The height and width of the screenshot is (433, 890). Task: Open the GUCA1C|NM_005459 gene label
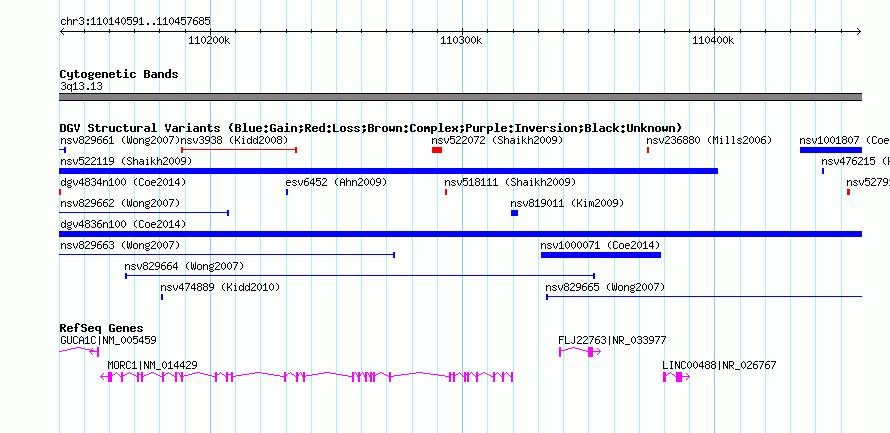tap(108, 340)
